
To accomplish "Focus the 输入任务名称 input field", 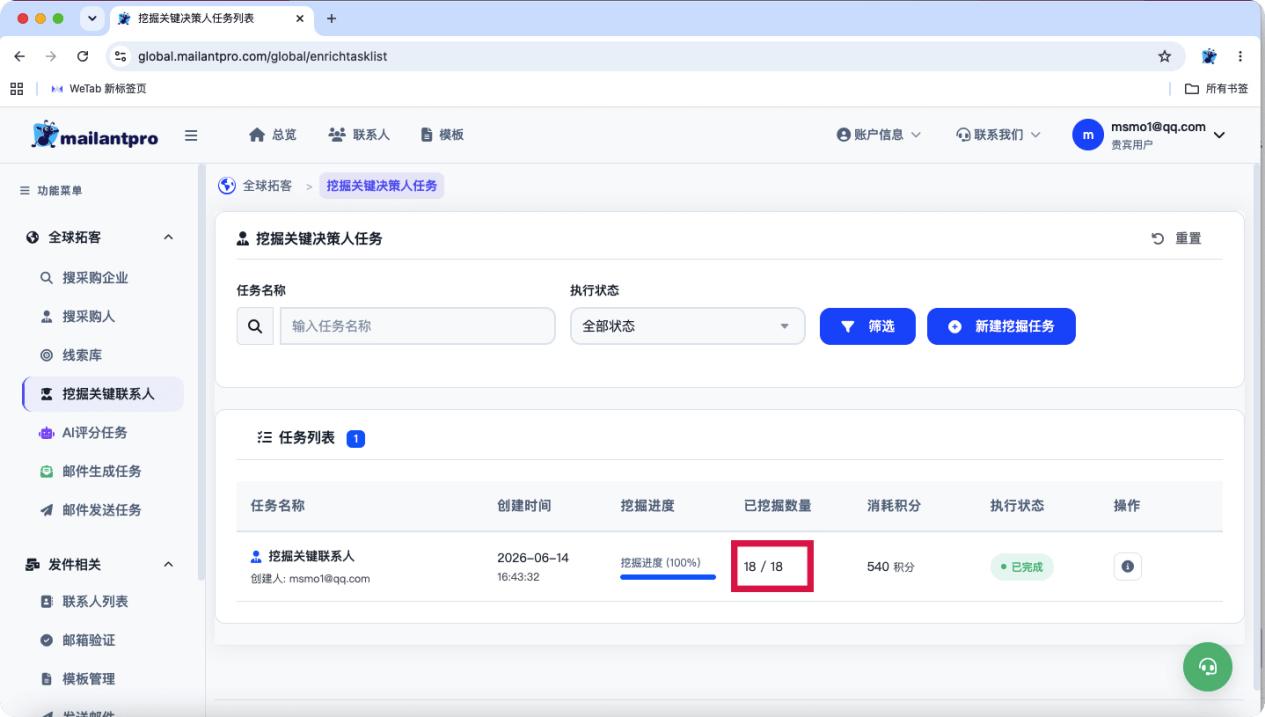I will tap(417, 326).
